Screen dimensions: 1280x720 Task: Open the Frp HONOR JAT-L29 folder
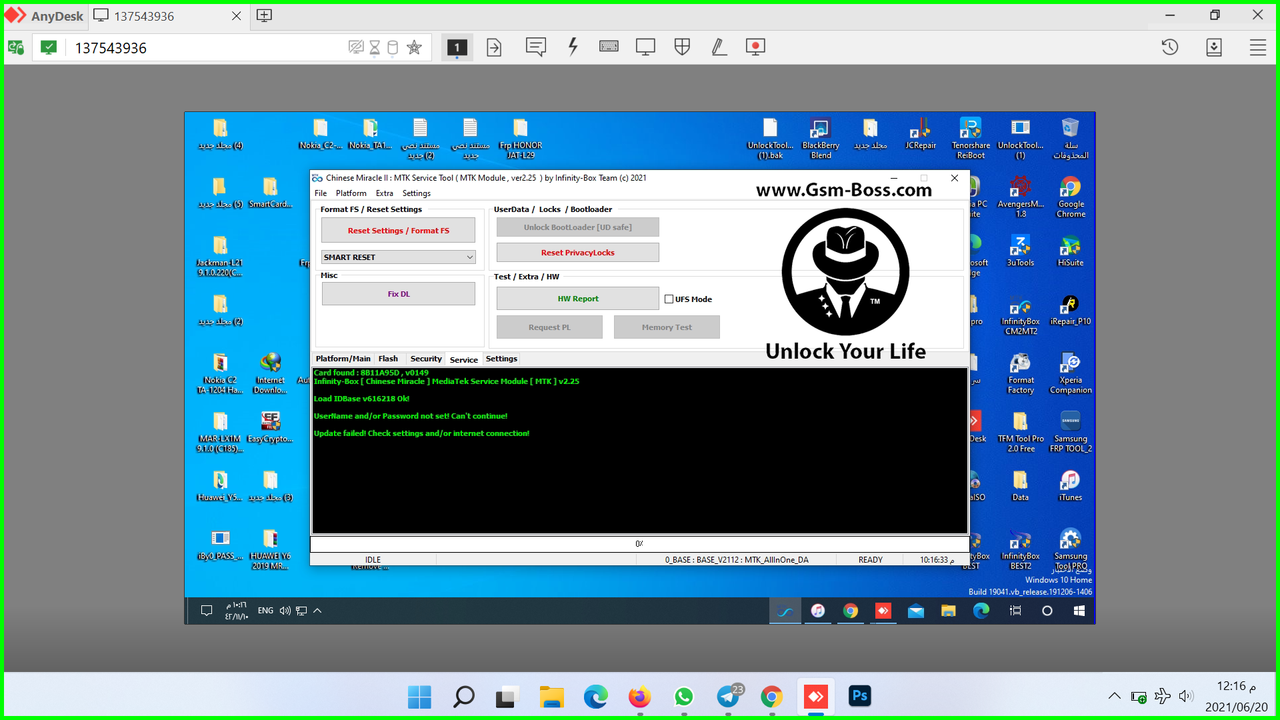[x=520, y=138]
